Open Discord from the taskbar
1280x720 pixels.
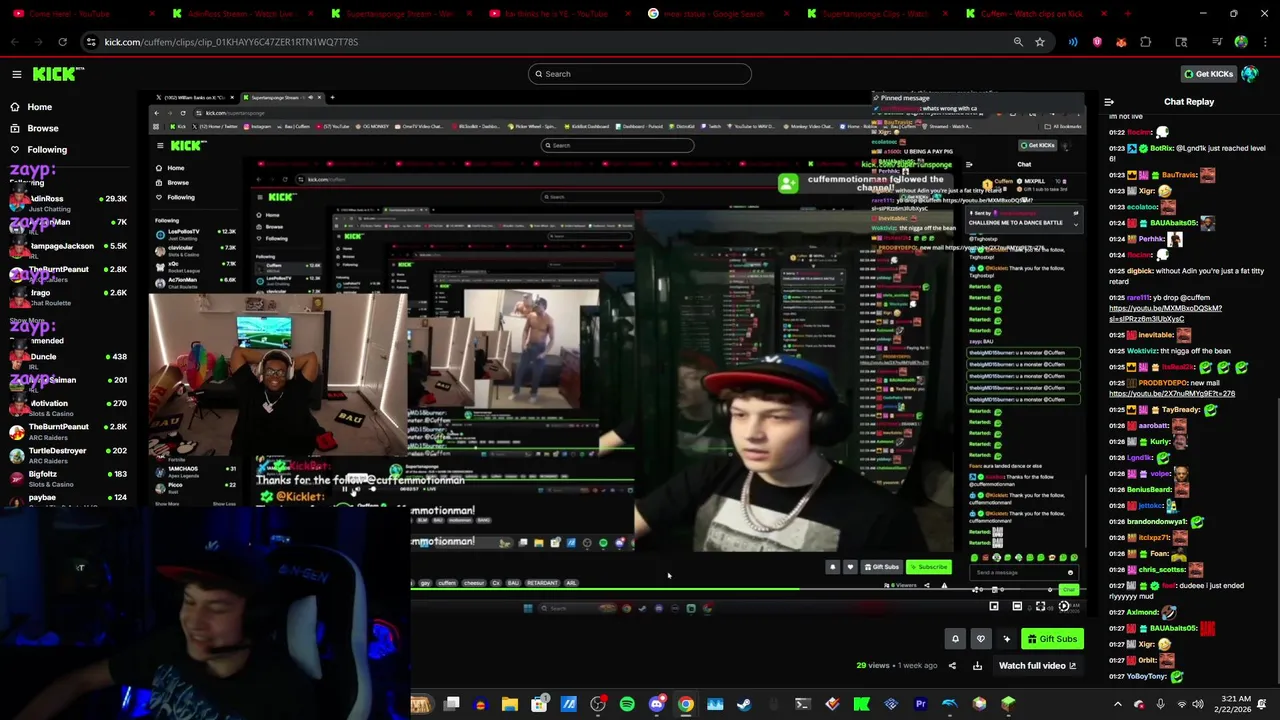(657, 705)
